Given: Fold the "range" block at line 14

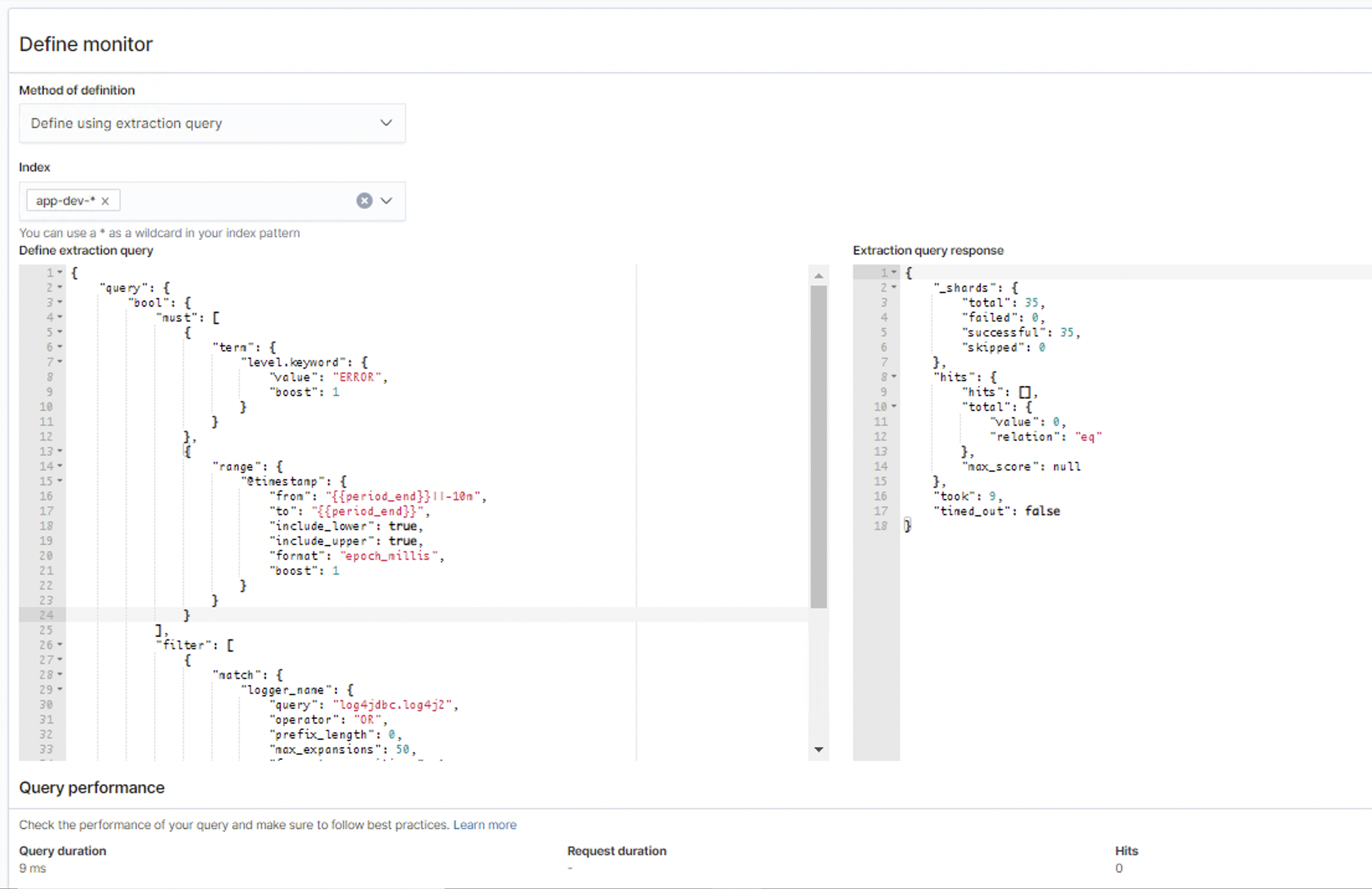Looking at the screenshot, I should (x=60, y=466).
